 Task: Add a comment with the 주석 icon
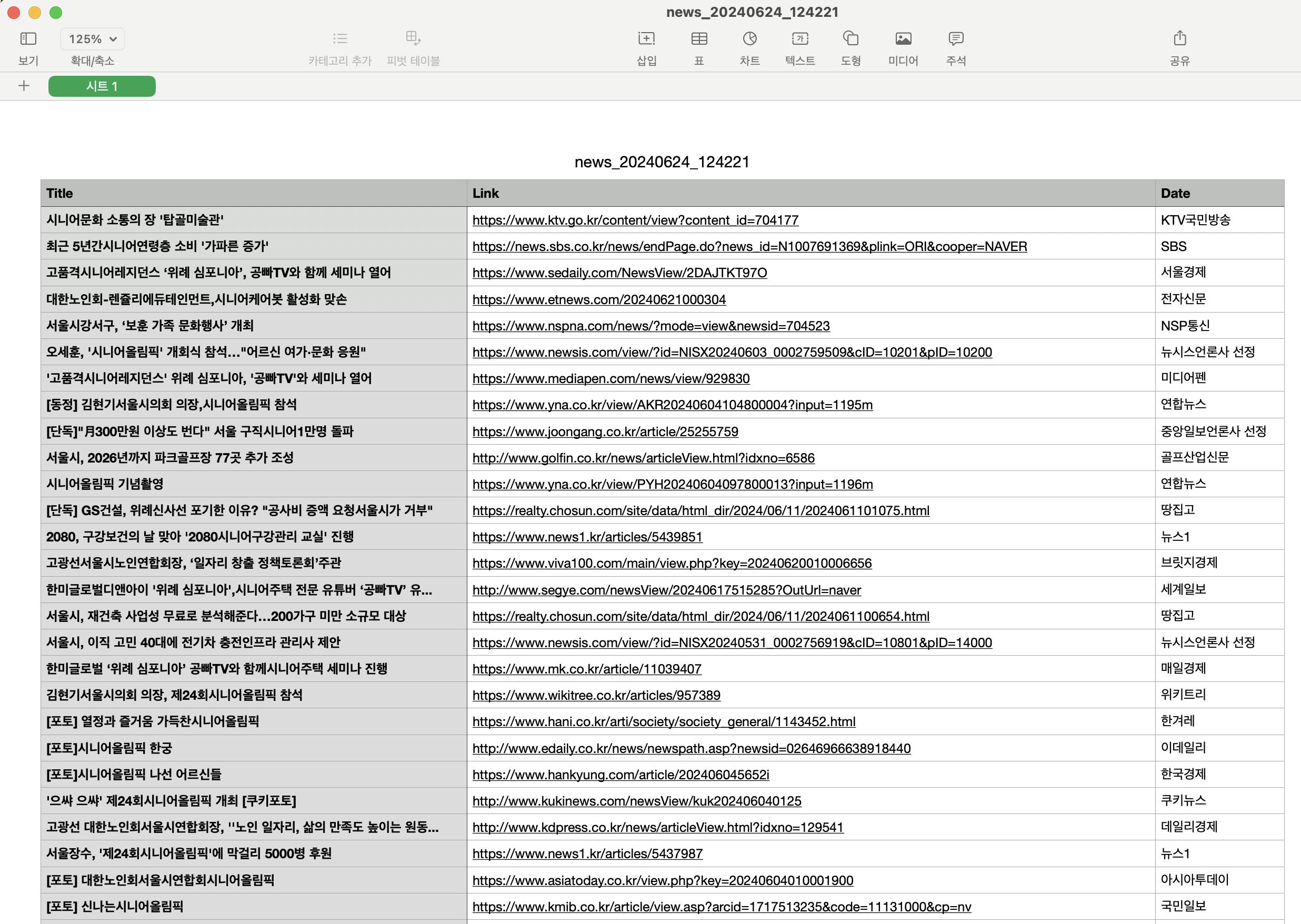click(x=956, y=39)
